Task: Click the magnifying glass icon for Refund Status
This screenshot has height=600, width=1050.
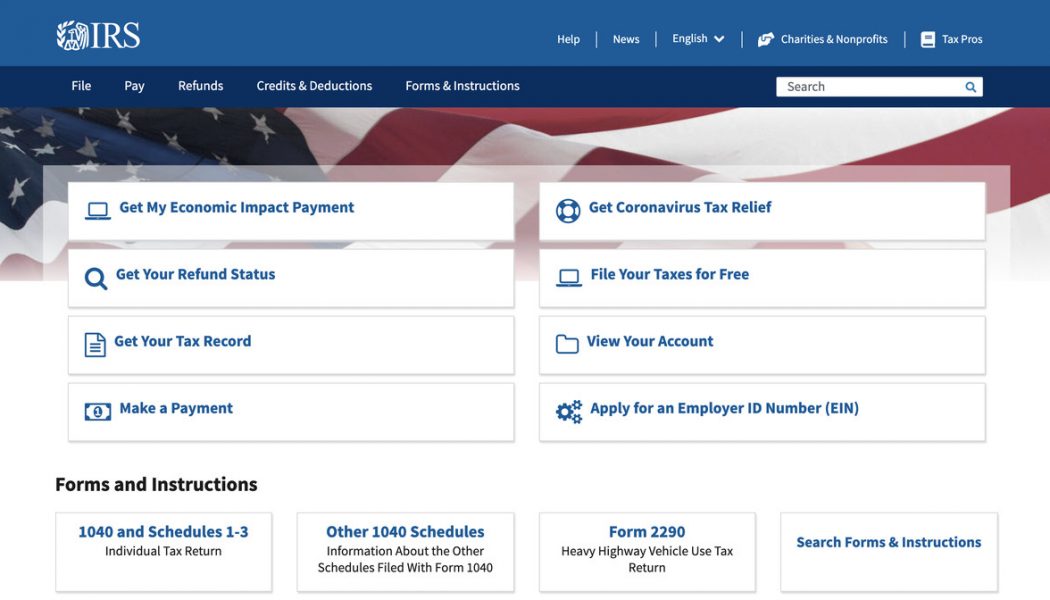Action: pyautogui.click(x=96, y=277)
